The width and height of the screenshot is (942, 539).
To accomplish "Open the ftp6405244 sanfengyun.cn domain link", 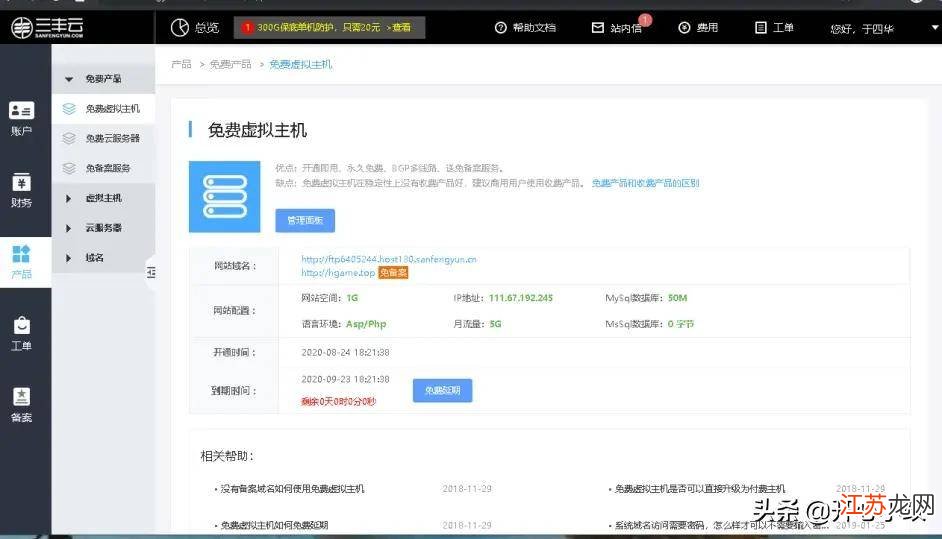I will [389, 259].
